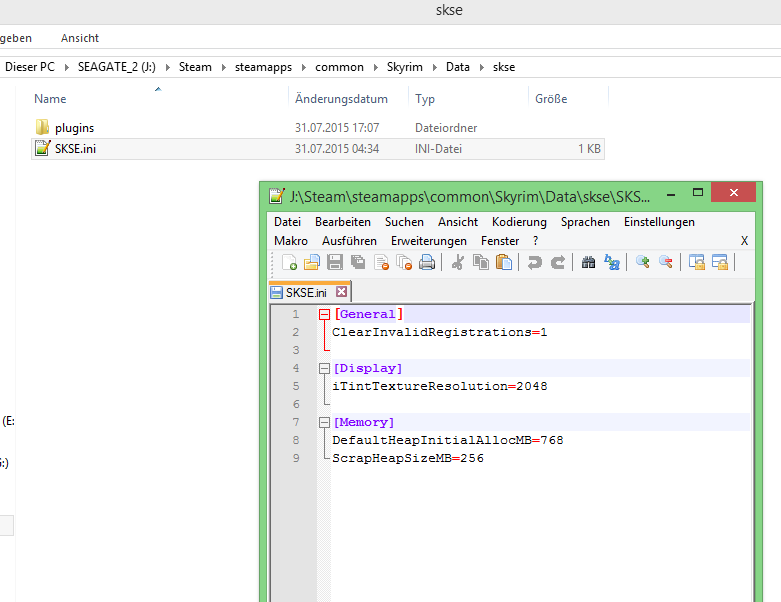The image size is (781, 602).
Task: Click Skyrim in the address breadcrumb
Action: coord(404,67)
